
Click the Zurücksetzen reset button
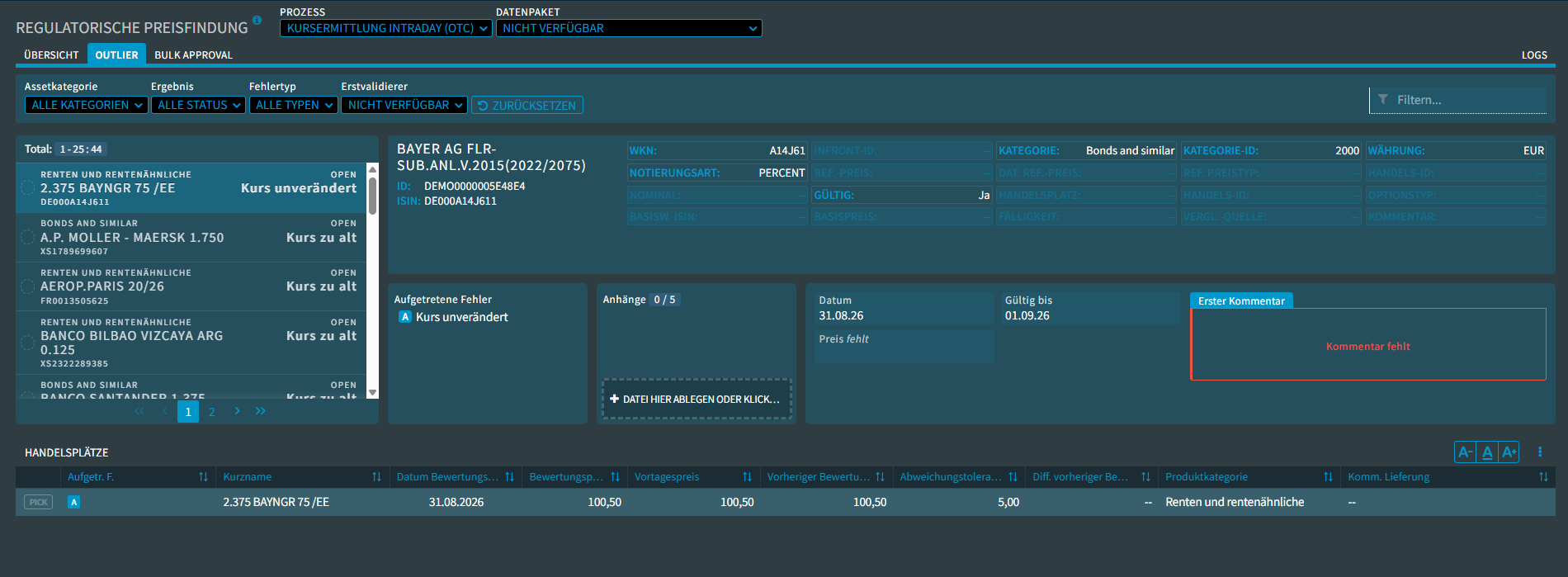pyautogui.click(x=527, y=105)
